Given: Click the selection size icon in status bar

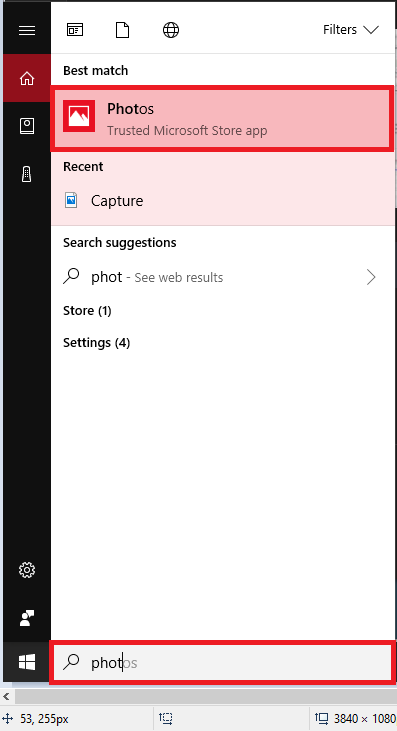Looking at the screenshot, I should (x=166, y=718).
